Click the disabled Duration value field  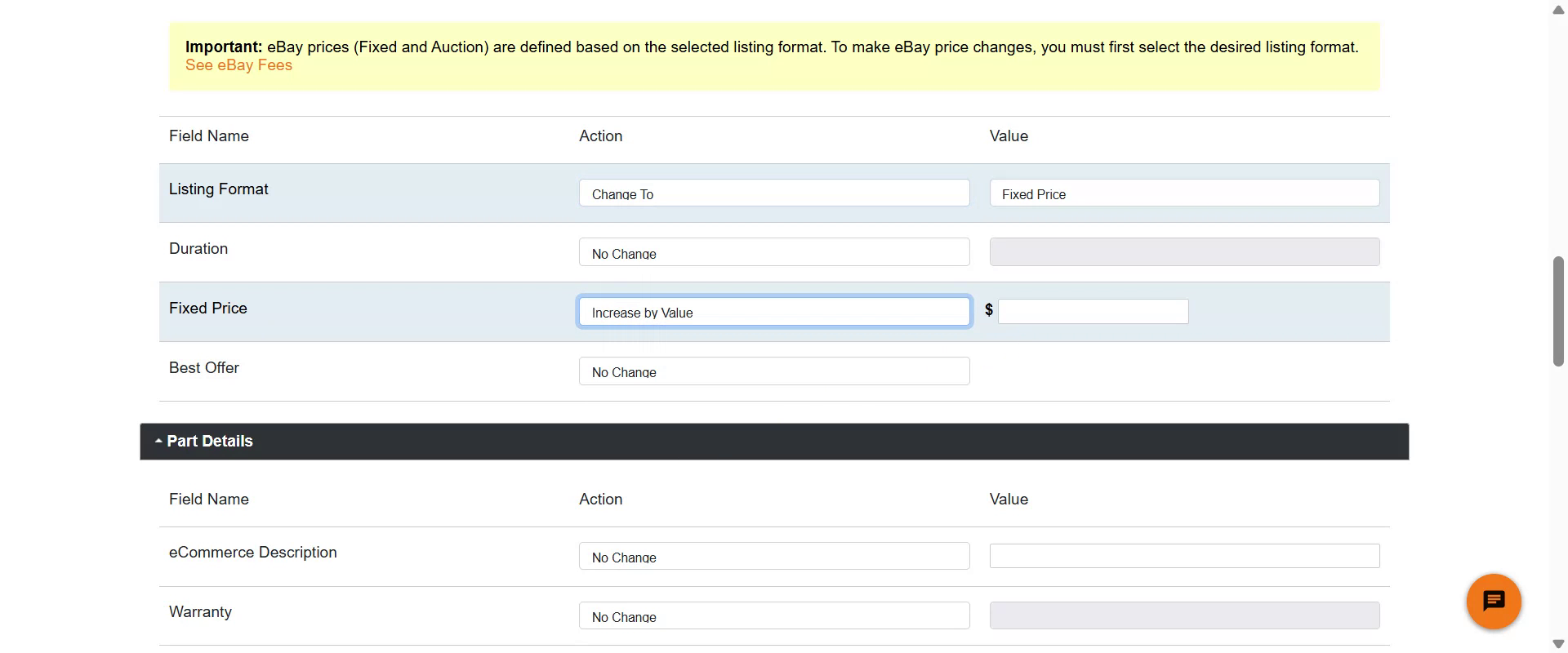(1183, 252)
